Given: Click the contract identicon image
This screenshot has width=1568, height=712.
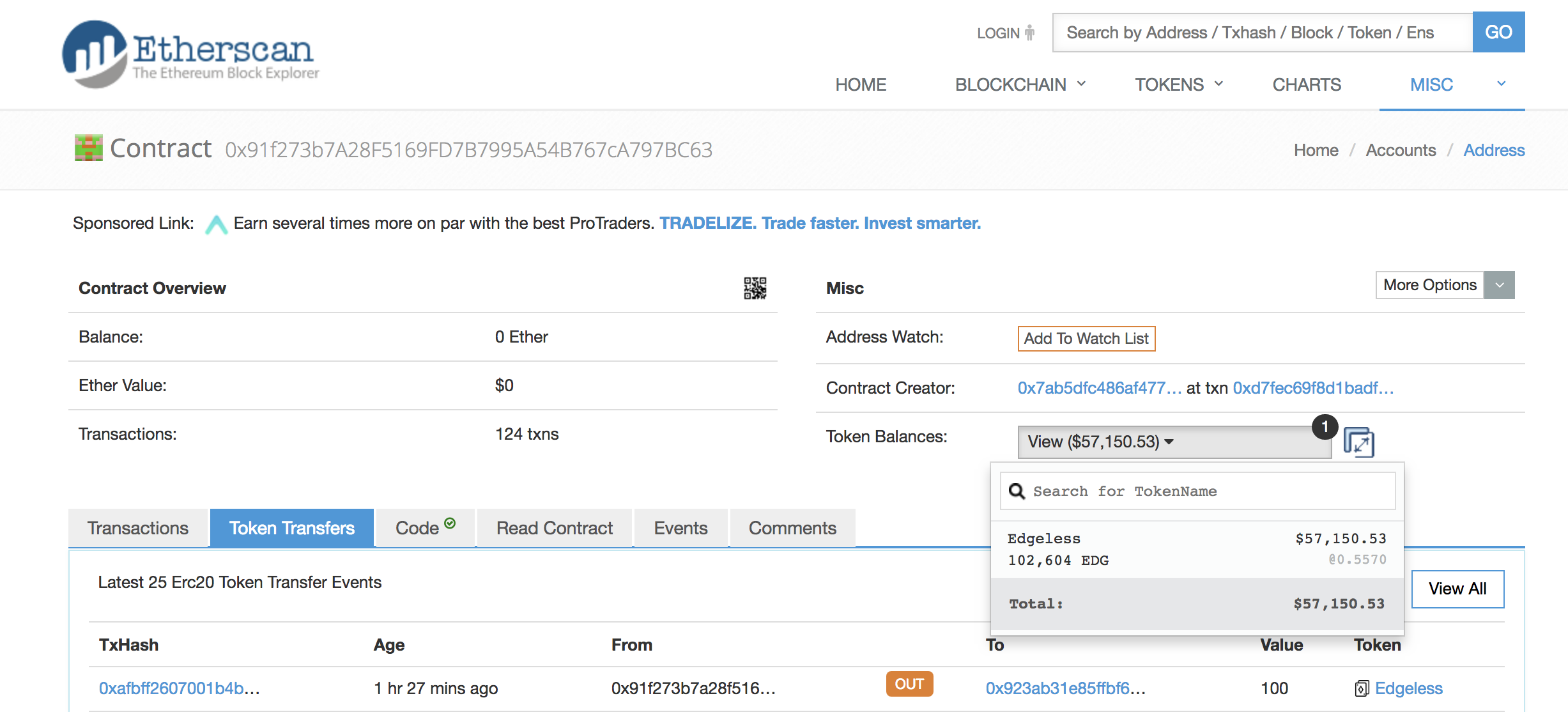Looking at the screenshot, I should [x=88, y=148].
